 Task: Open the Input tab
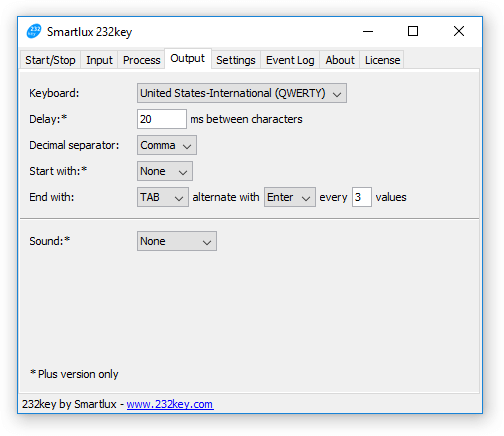pyautogui.click(x=99, y=60)
